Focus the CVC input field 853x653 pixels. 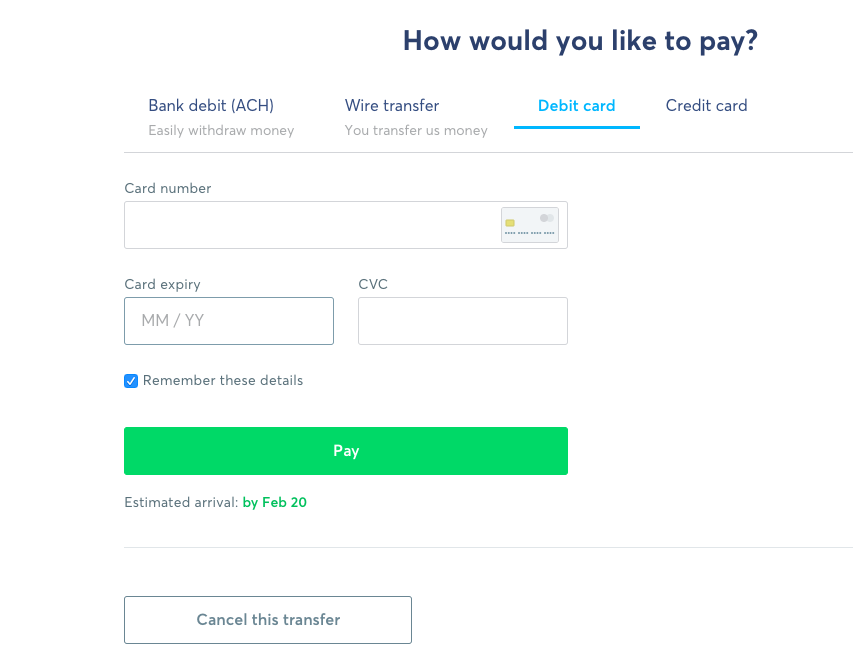[463, 321]
